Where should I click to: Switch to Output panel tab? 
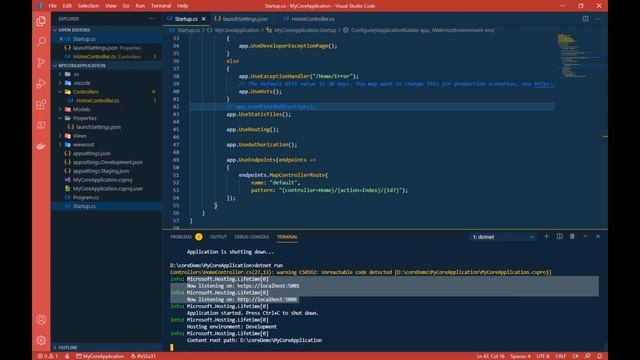(218, 237)
